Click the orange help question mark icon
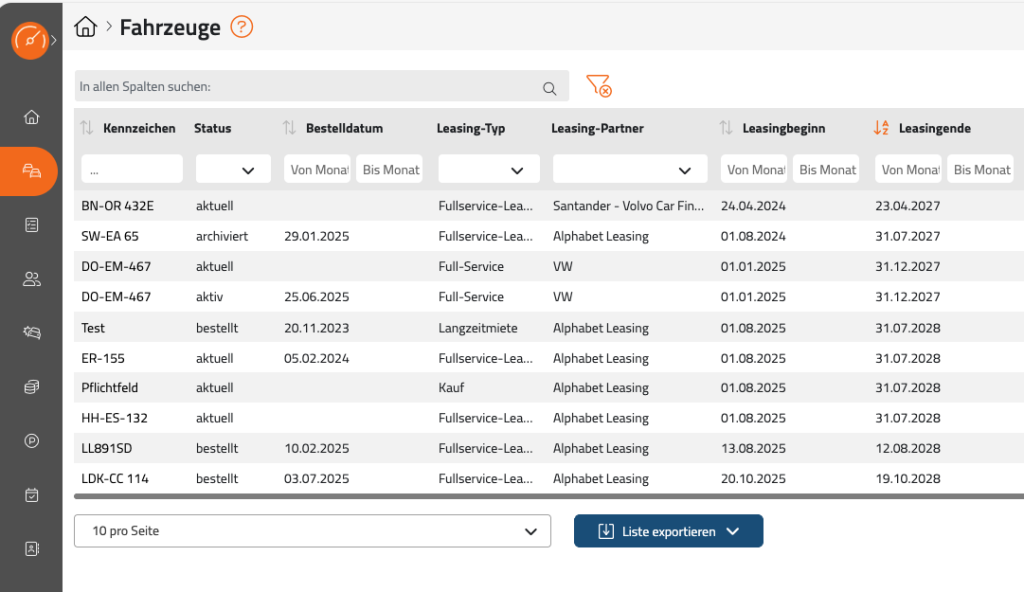This screenshot has height=592, width=1024. click(241, 27)
